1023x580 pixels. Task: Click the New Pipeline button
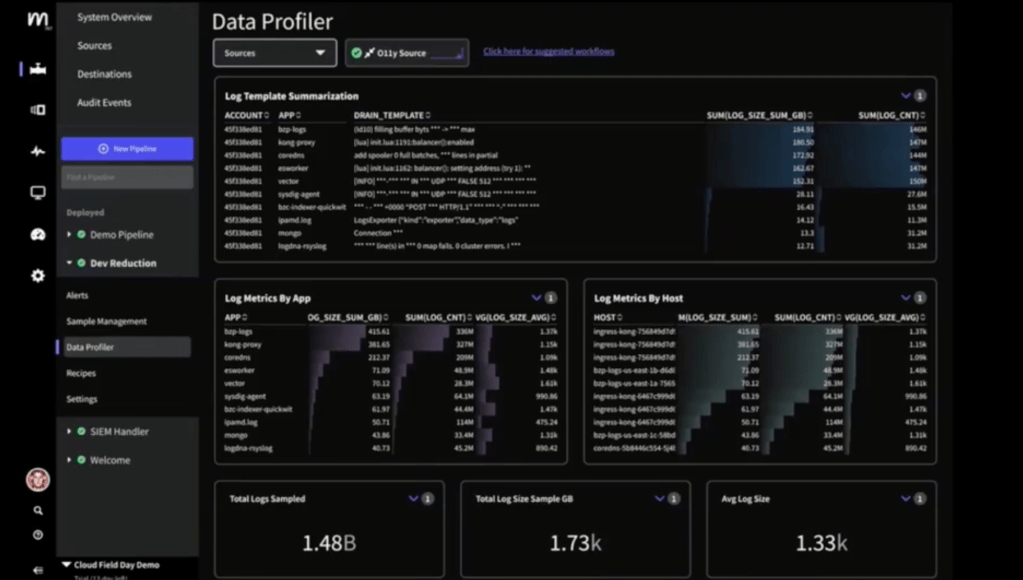127,149
